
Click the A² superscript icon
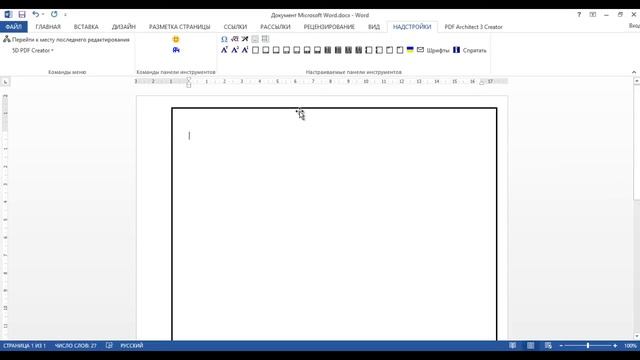235,50
